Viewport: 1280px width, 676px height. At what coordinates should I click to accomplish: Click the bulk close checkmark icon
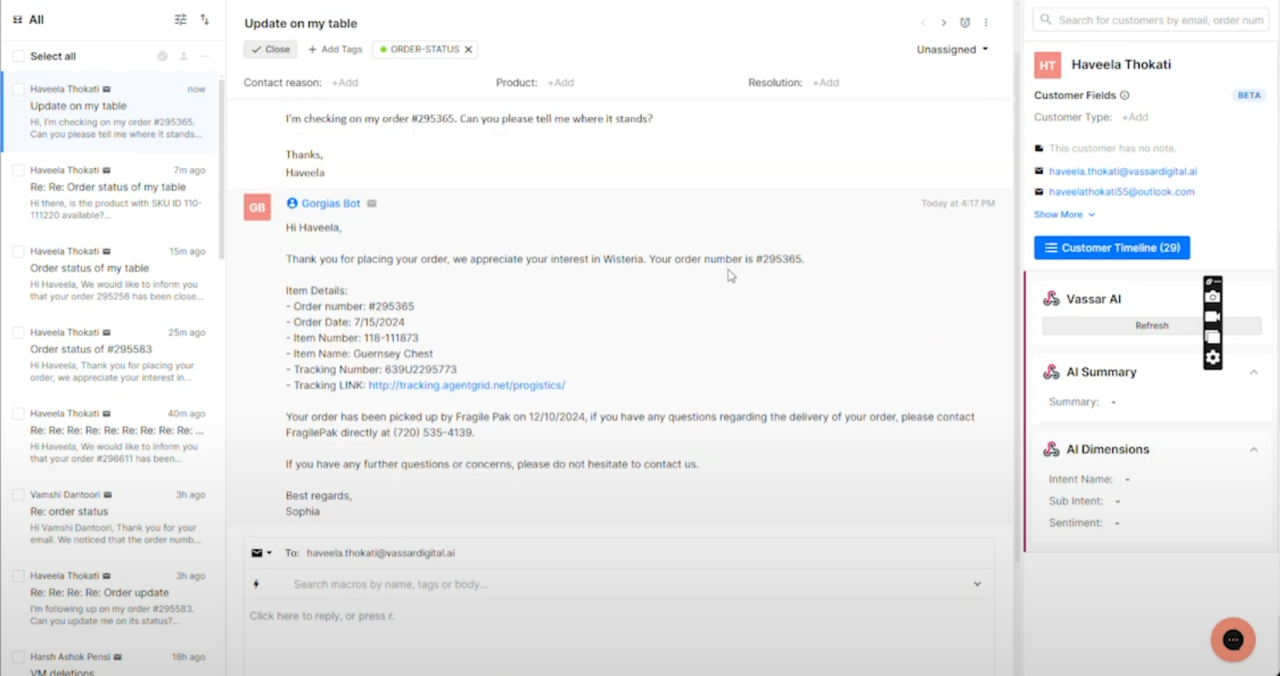(162, 56)
